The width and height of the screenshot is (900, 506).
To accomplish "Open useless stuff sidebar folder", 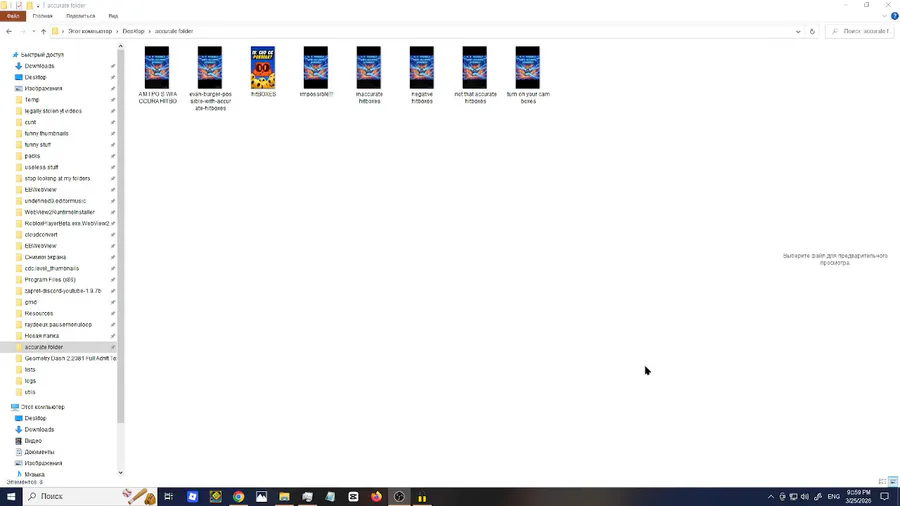I will click(41, 168).
